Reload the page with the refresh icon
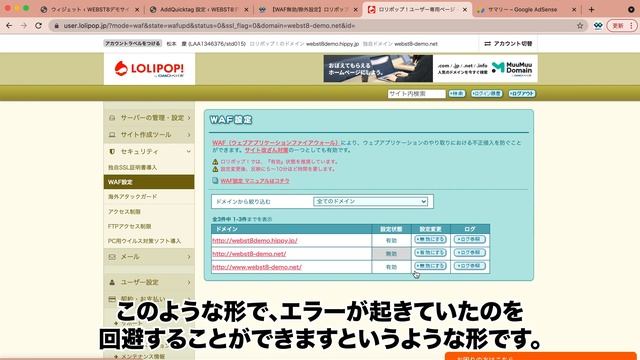 [x=38, y=26]
